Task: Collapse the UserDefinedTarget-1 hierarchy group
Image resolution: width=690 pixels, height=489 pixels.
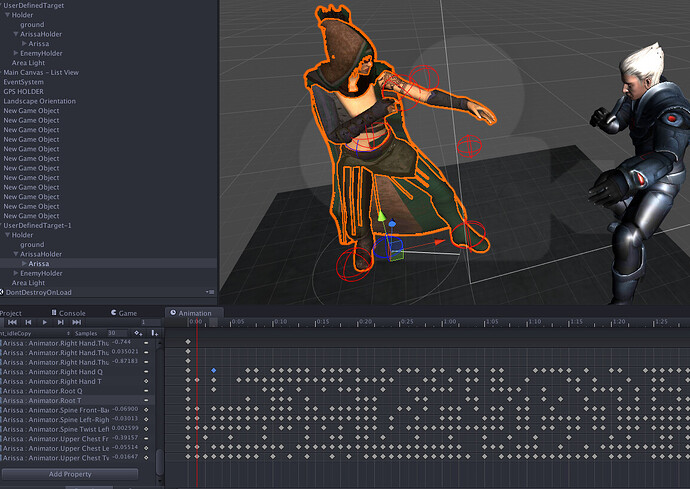Action: click(2, 225)
